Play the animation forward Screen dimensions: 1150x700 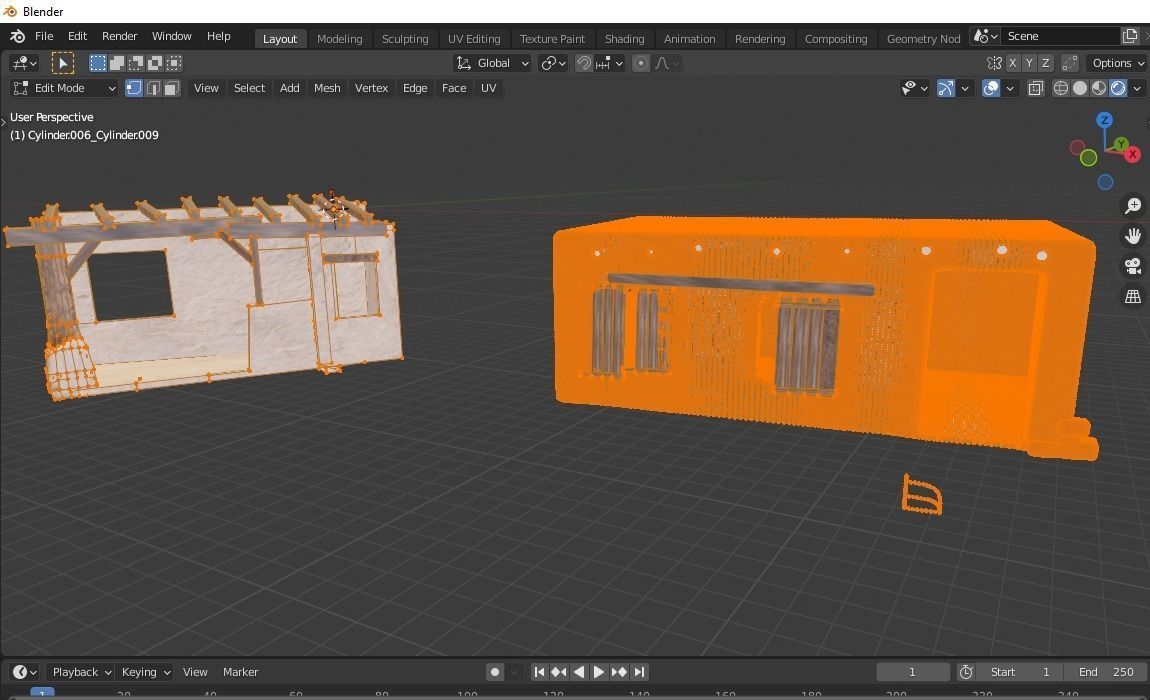pyautogui.click(x=598, y=672)
